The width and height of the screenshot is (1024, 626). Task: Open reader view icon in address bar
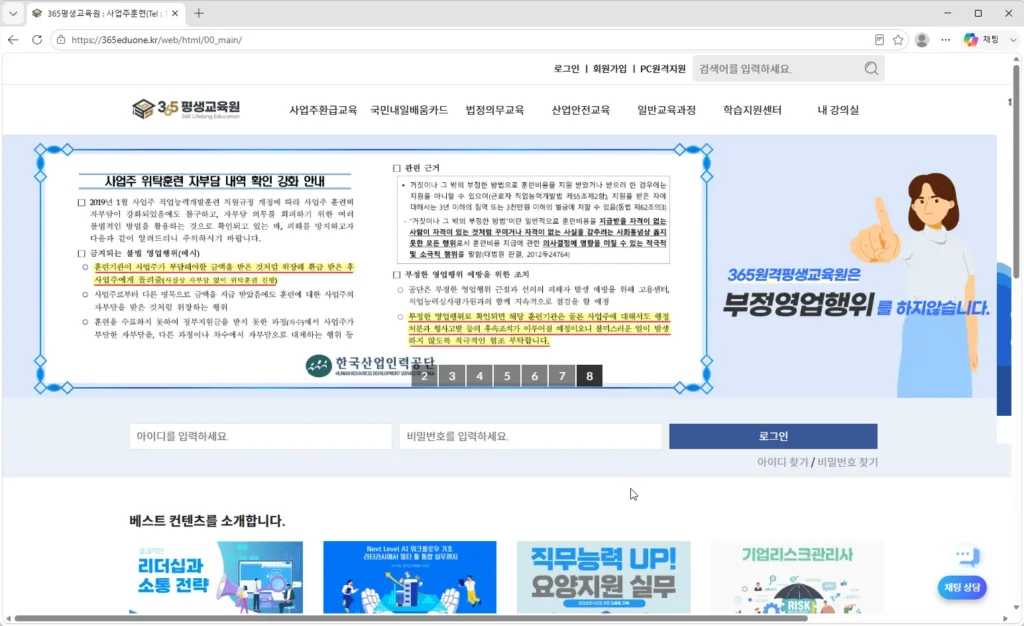point(879,40)
